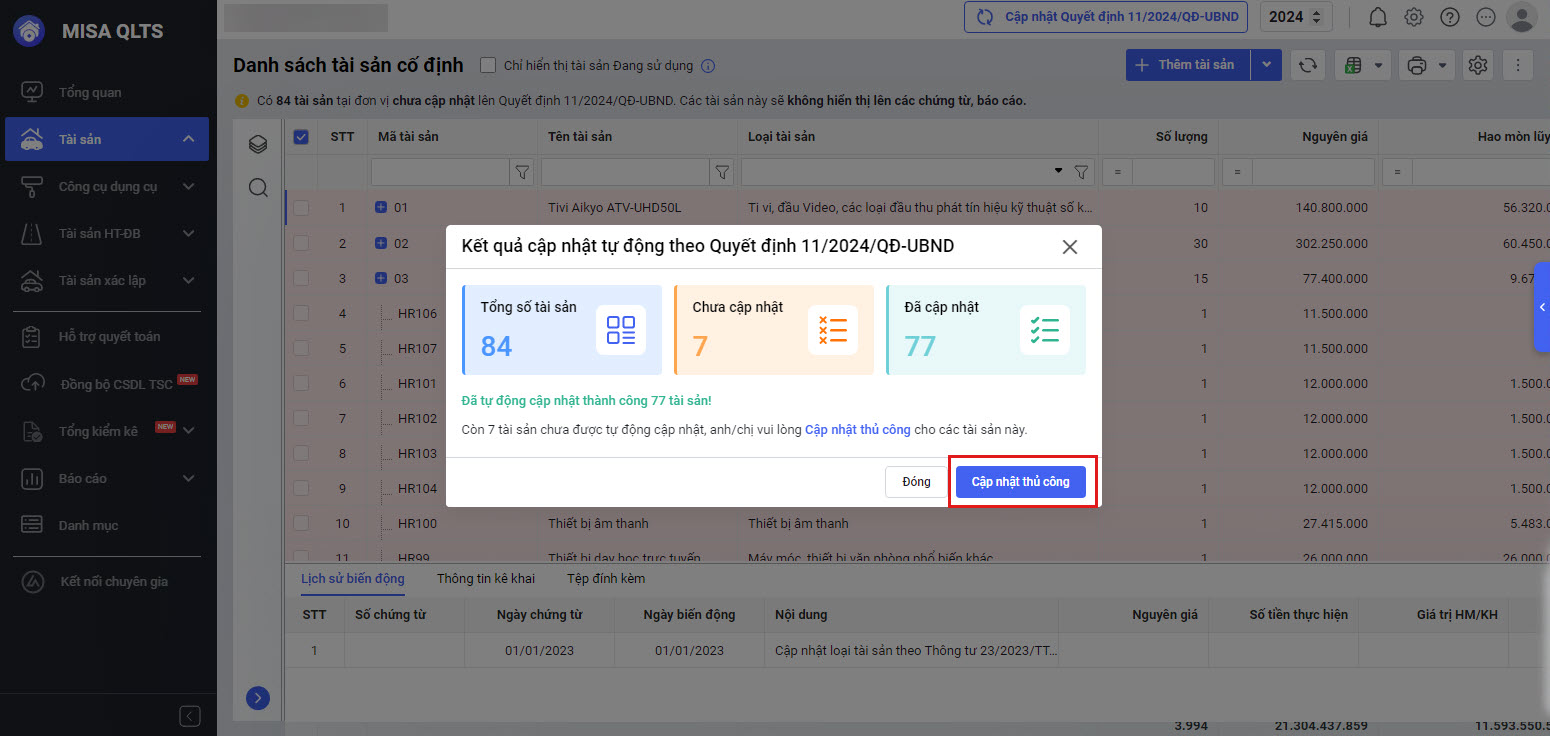Expand Công cụ dụng cụ menu

click(188, 186)
